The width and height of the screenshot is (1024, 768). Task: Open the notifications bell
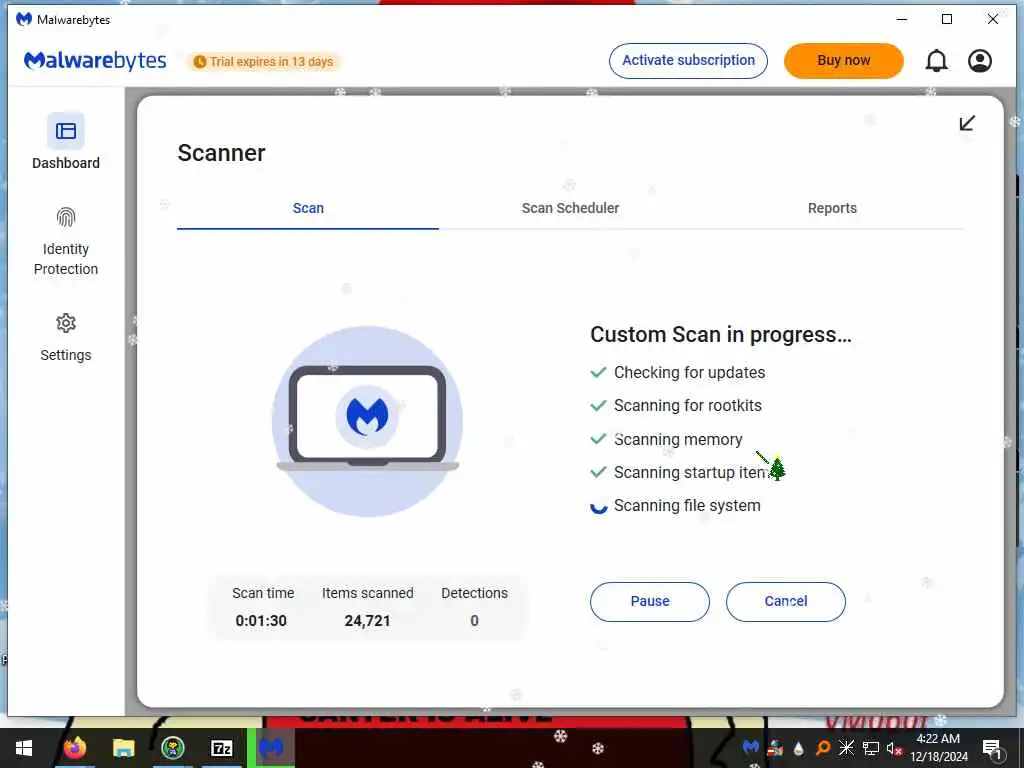point(936,61)
